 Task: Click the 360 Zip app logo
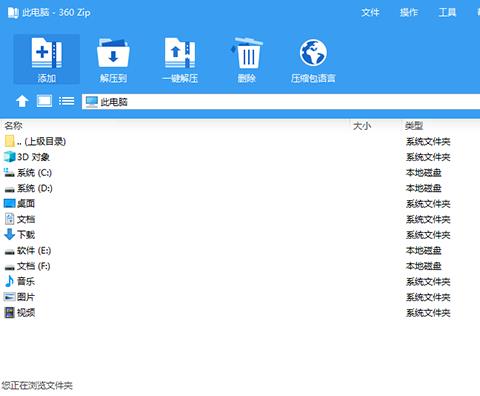13,13
